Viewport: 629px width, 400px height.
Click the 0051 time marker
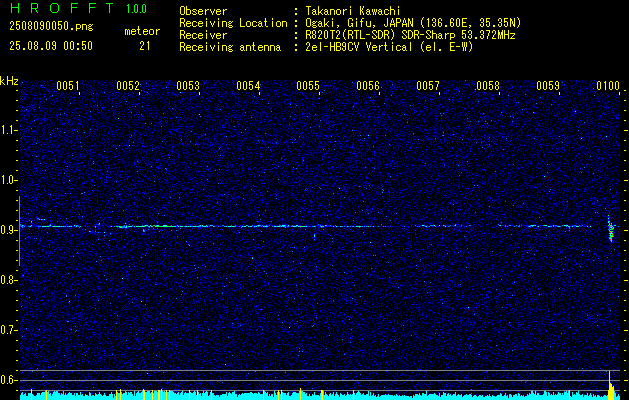(x=67, y=86)
